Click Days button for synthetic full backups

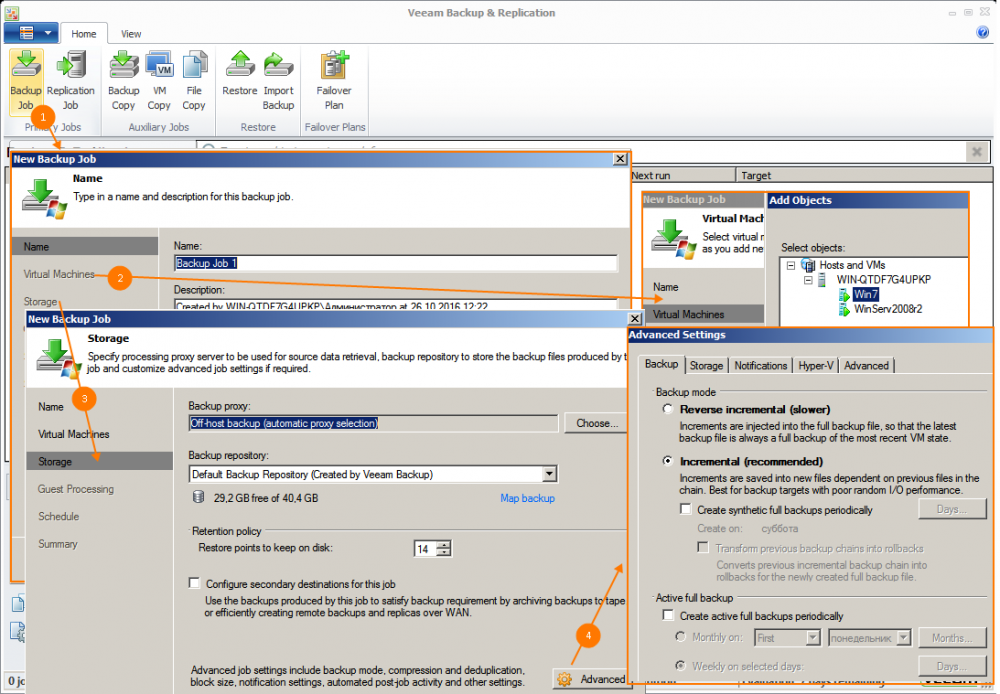coord(952,509)
